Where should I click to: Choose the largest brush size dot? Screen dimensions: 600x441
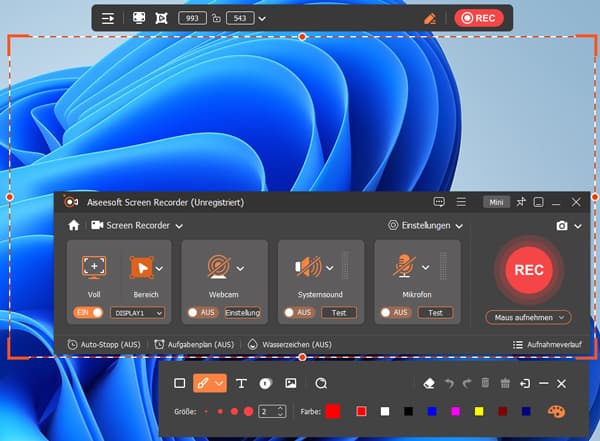coord(248,412)
